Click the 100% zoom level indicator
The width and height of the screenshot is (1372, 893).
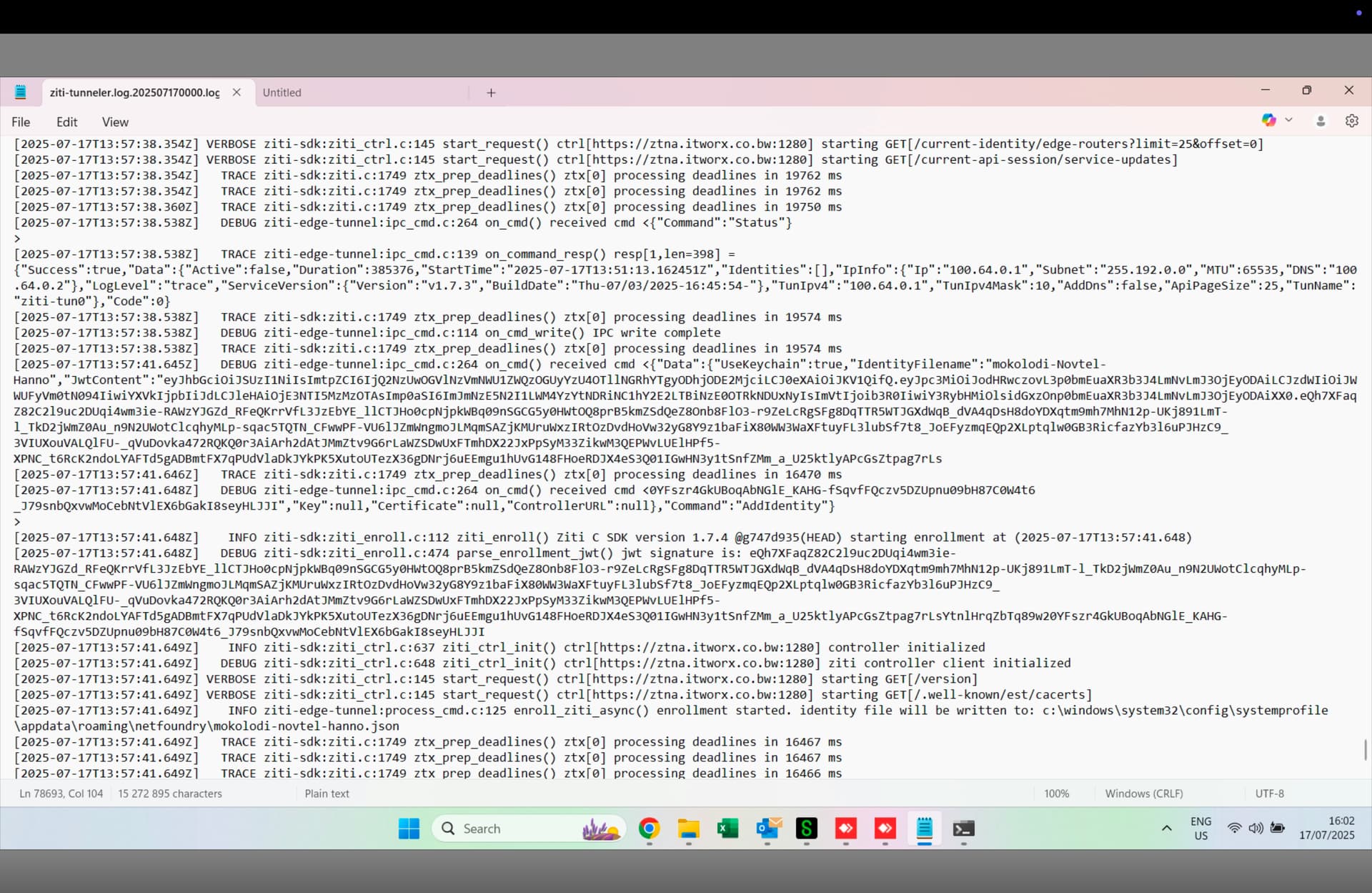[1056, 794]
